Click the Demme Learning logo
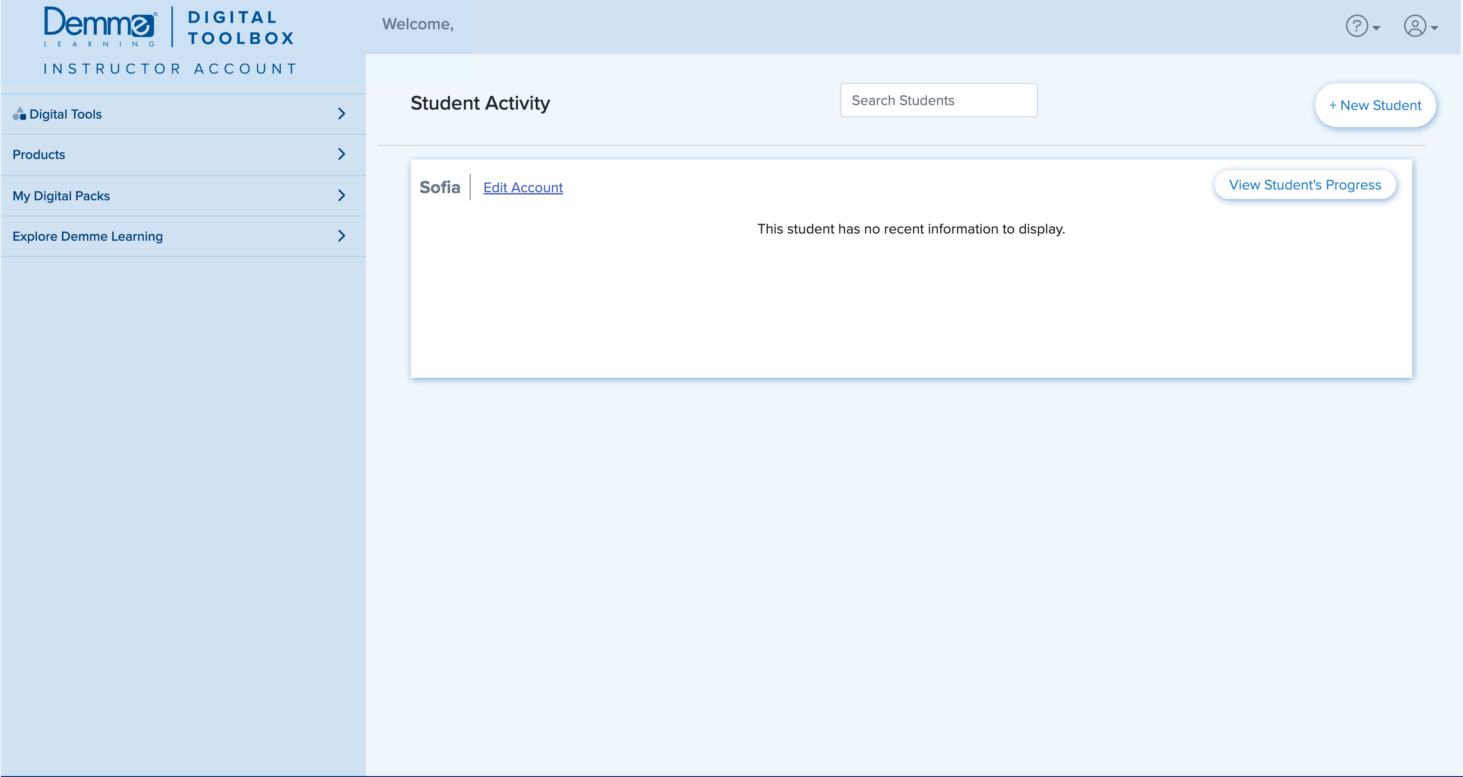This screenshot has width=1463, height=777. (98, 25)
